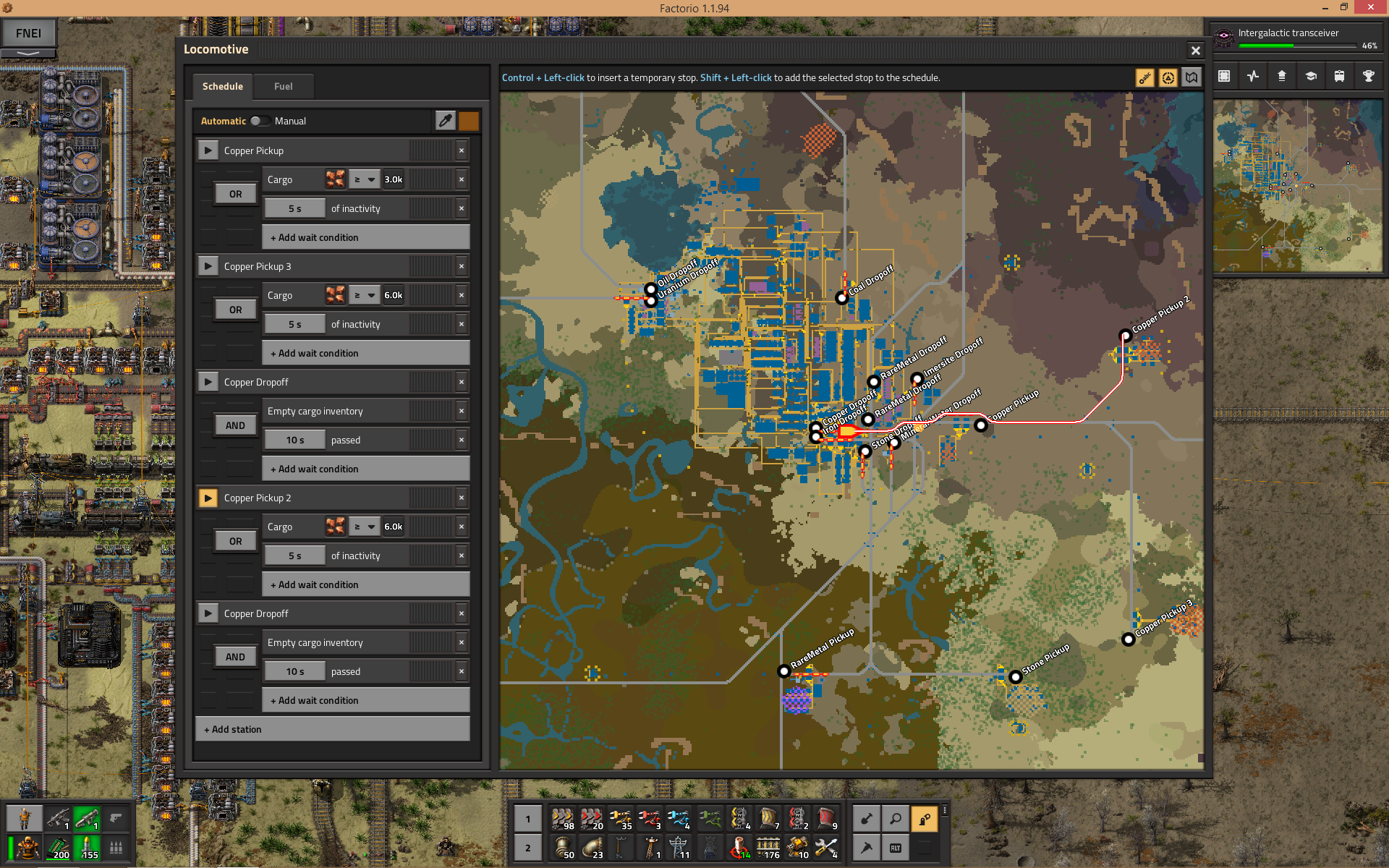Select quickbar row 2
1389x868 pixels.
point(528,848)
